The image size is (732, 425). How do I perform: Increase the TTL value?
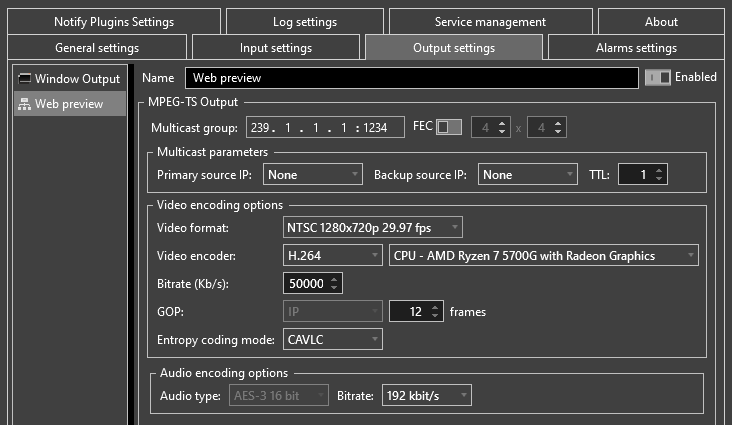click(659, 170)
